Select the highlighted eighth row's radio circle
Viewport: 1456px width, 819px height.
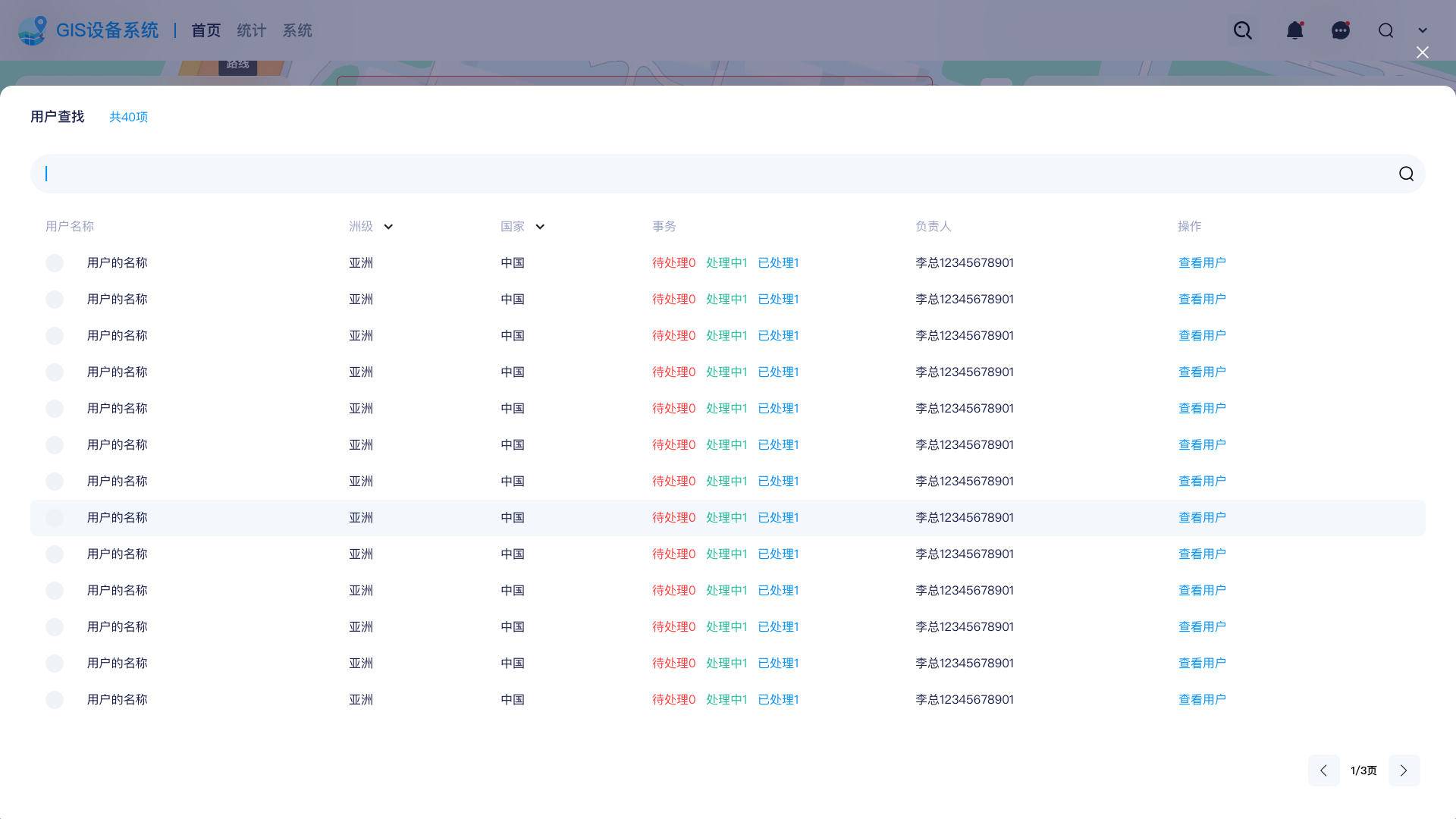pos(55,518)
